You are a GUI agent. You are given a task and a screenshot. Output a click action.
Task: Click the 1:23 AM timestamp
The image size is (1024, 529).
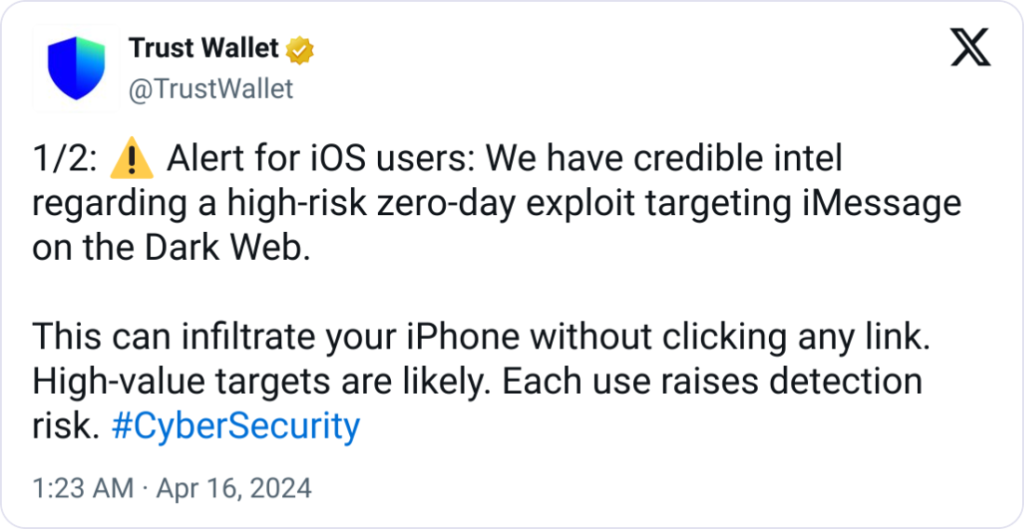pos(82,489)
